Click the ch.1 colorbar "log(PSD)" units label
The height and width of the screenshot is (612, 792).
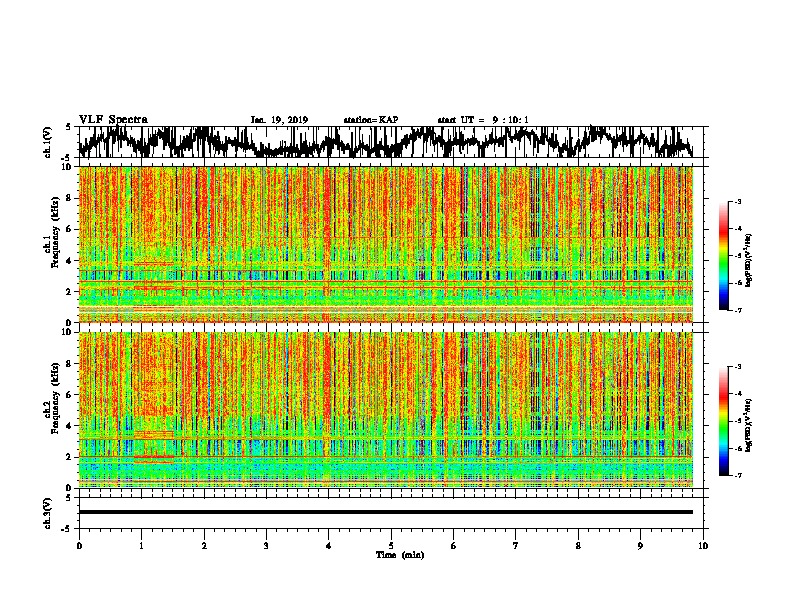tap(748, 261)
